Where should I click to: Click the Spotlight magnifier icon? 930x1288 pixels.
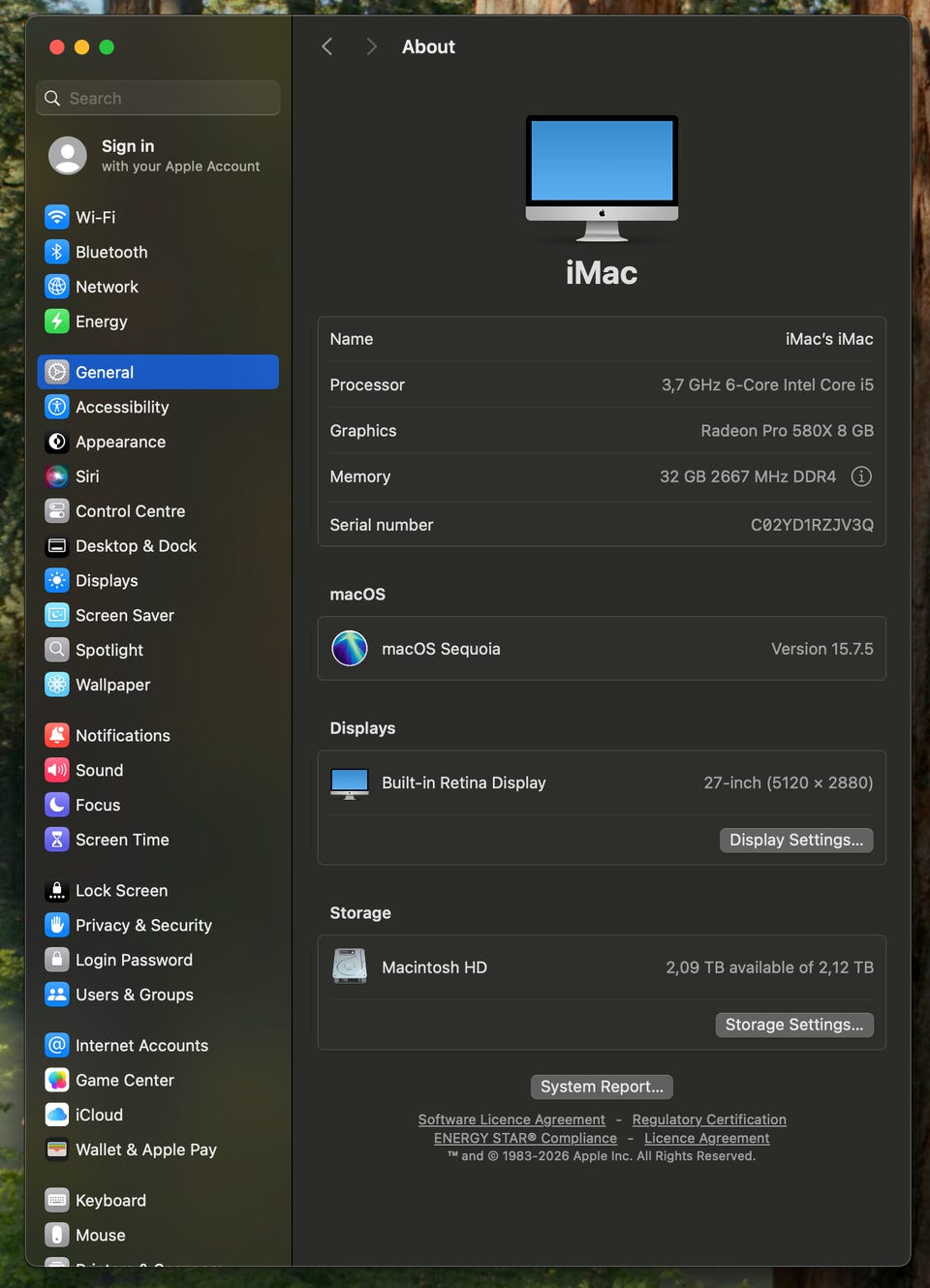coord(57,650)
